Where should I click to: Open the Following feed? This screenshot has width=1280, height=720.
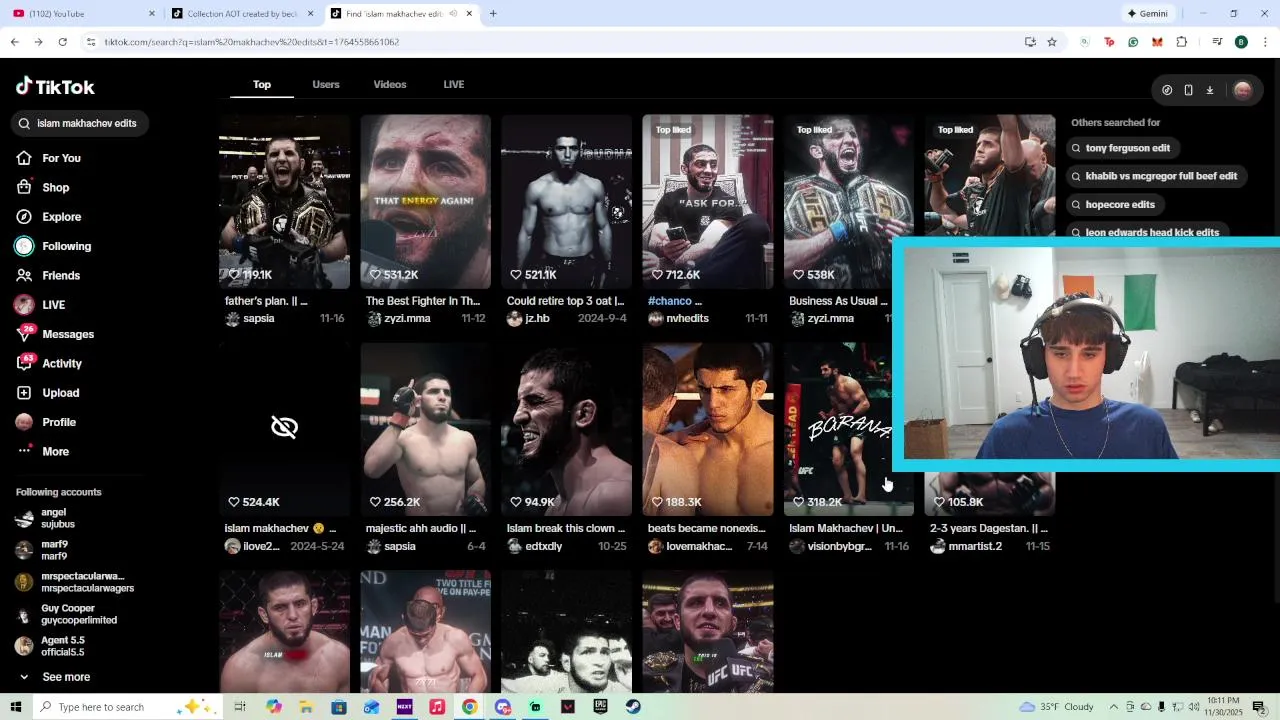66,246
